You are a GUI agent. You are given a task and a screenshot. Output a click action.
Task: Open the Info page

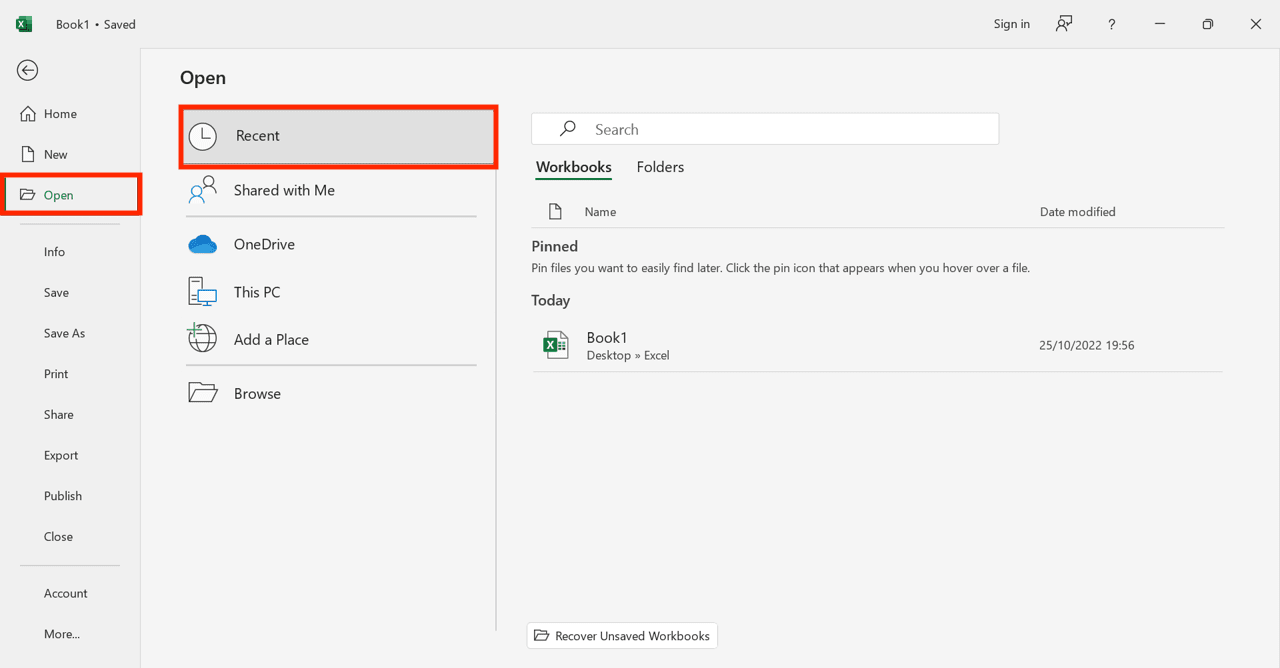(54, 252)
